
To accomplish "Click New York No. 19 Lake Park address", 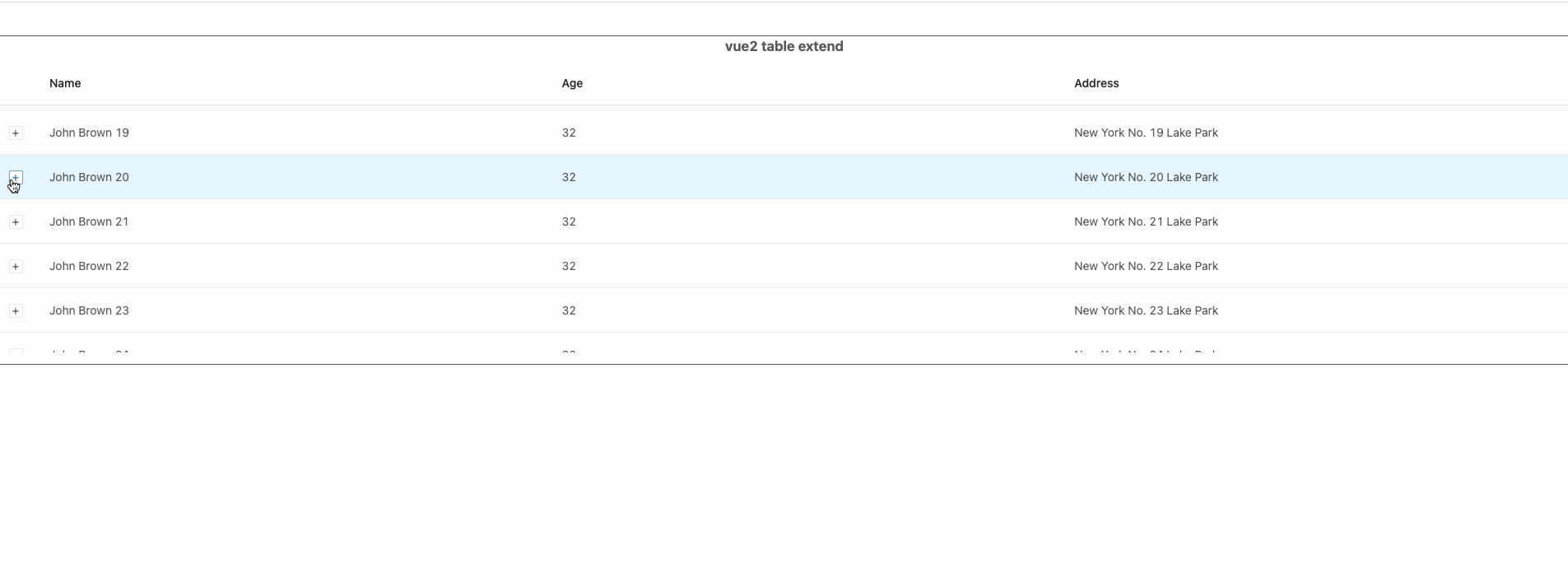I will (x=1146, y=133).
